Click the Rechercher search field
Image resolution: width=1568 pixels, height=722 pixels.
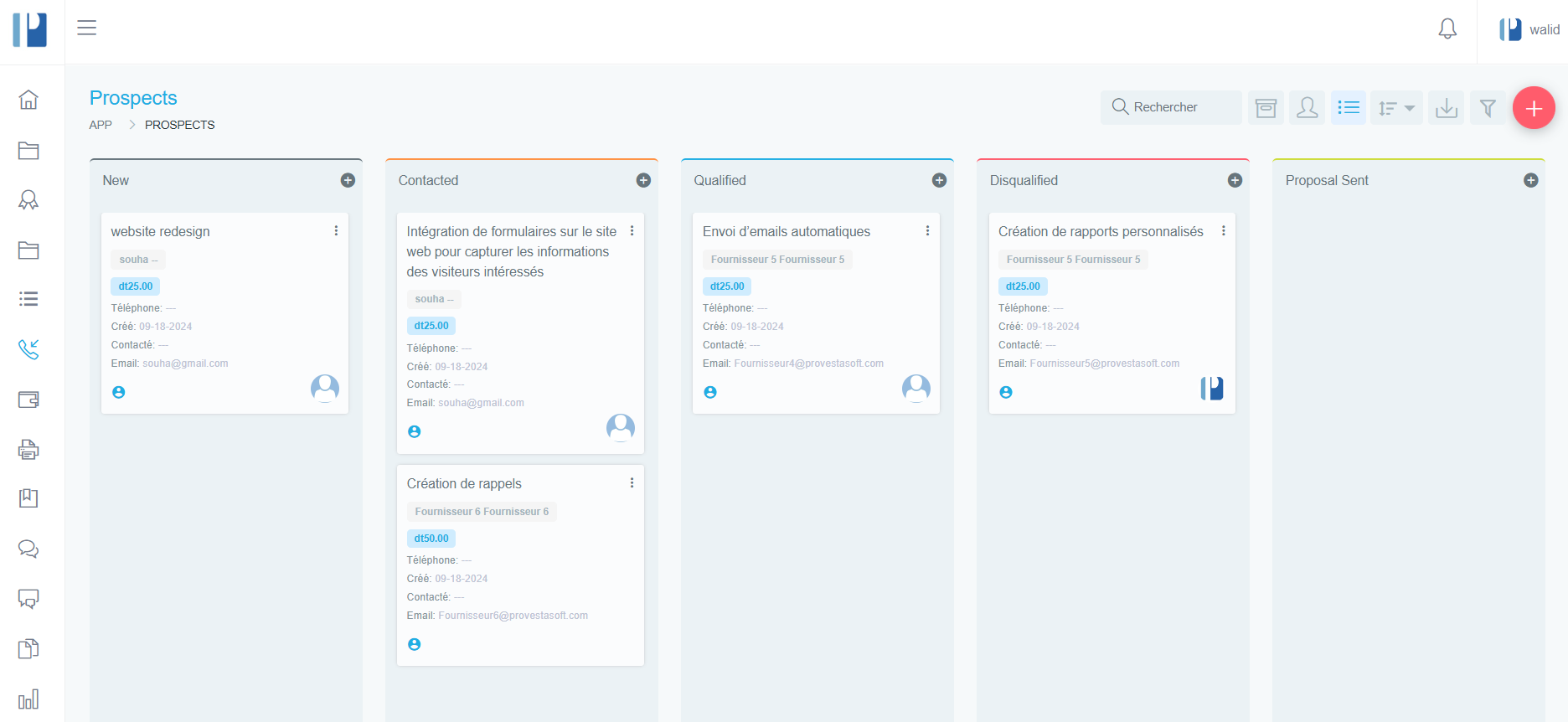point(1171,107)
